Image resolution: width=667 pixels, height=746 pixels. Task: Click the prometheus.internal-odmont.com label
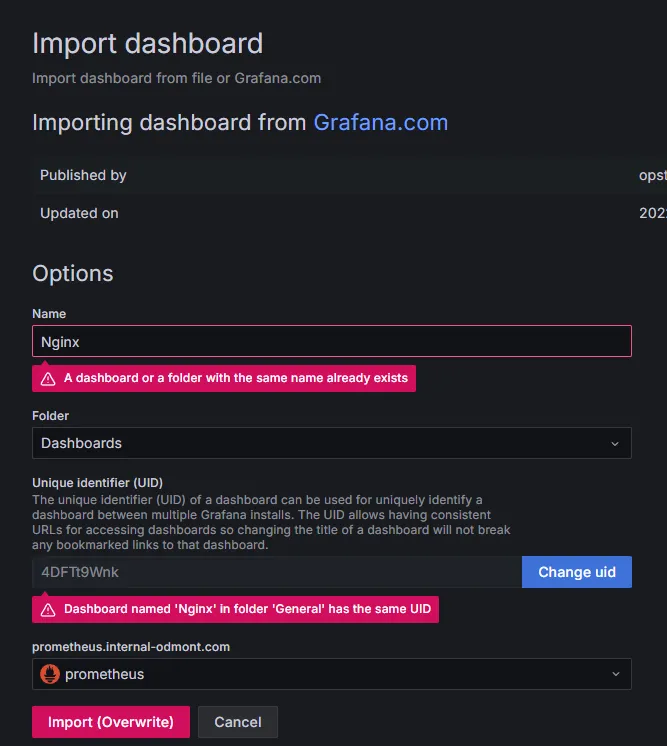coord(131,647)
